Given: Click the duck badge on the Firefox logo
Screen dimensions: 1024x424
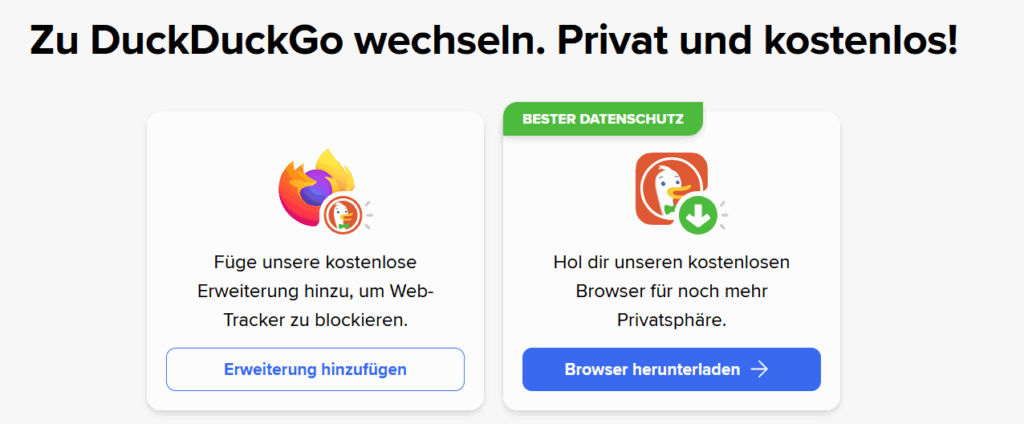Looking at the screenshot, I should tap(340, 214).
